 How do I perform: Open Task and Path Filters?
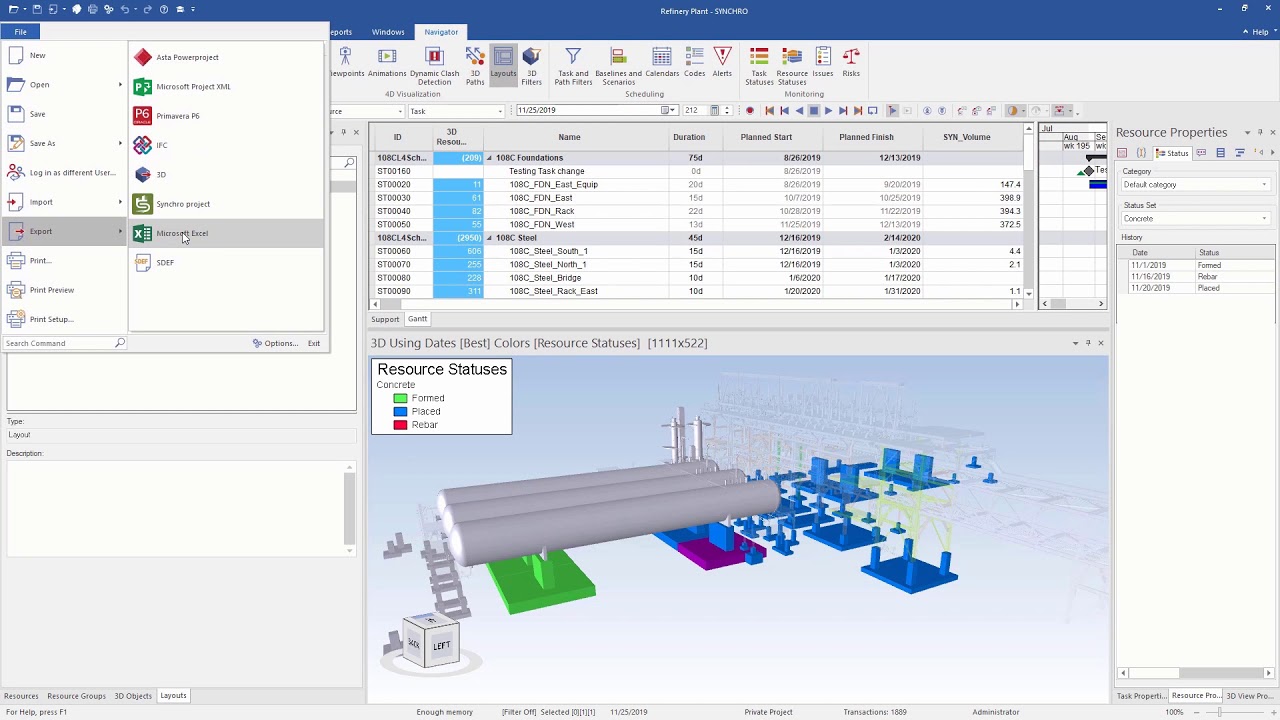tap(573, 66)
